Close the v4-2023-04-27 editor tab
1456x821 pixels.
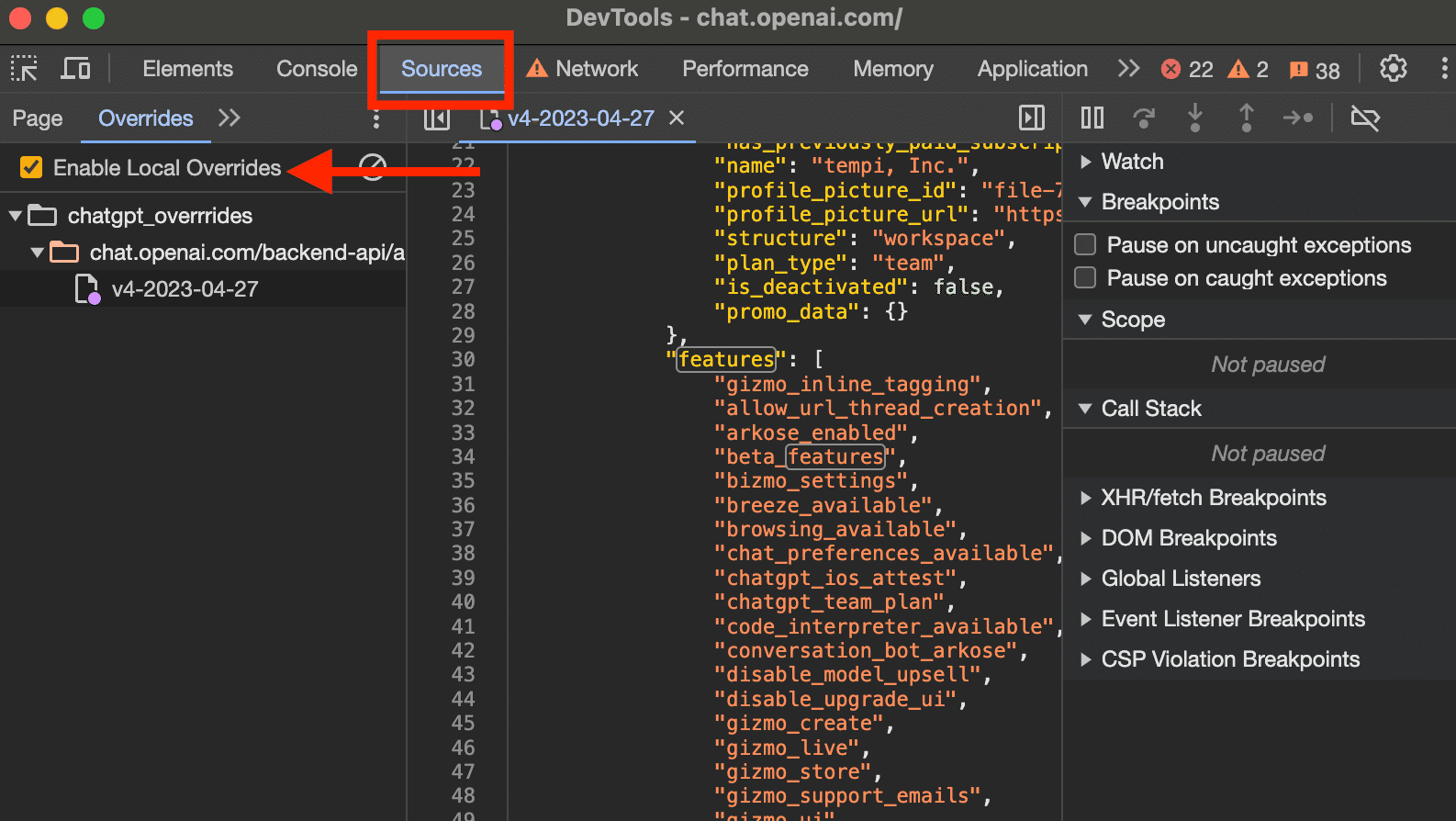(677, 118)
